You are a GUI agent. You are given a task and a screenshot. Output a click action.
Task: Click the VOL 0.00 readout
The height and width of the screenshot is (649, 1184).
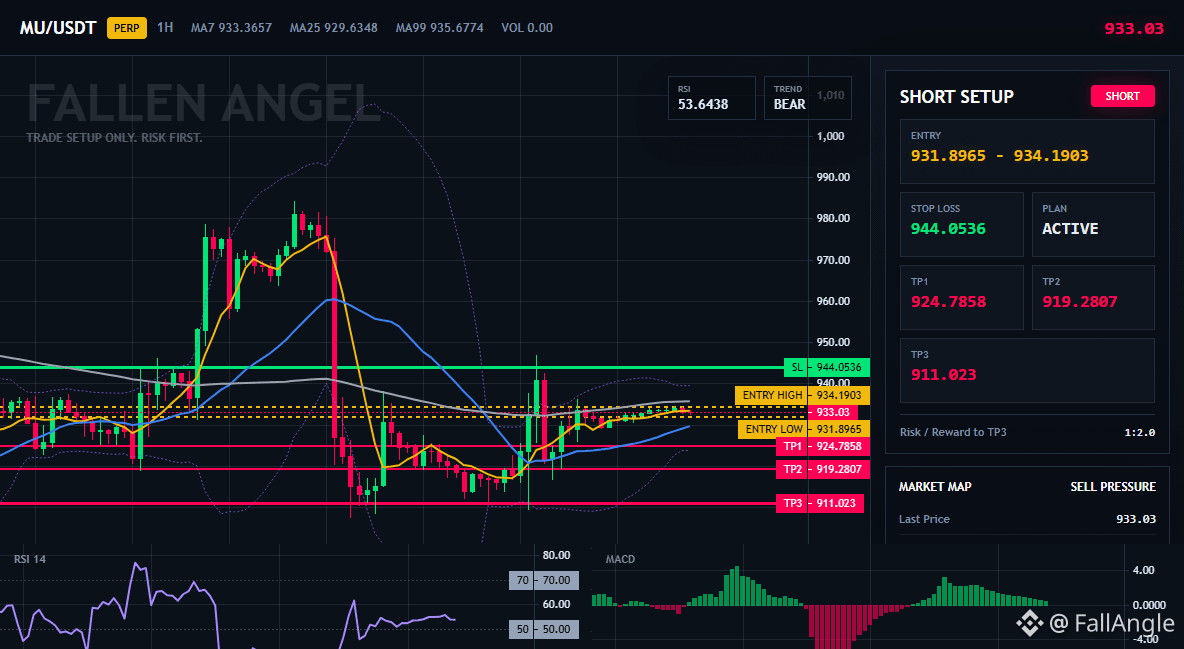point(527,28)
